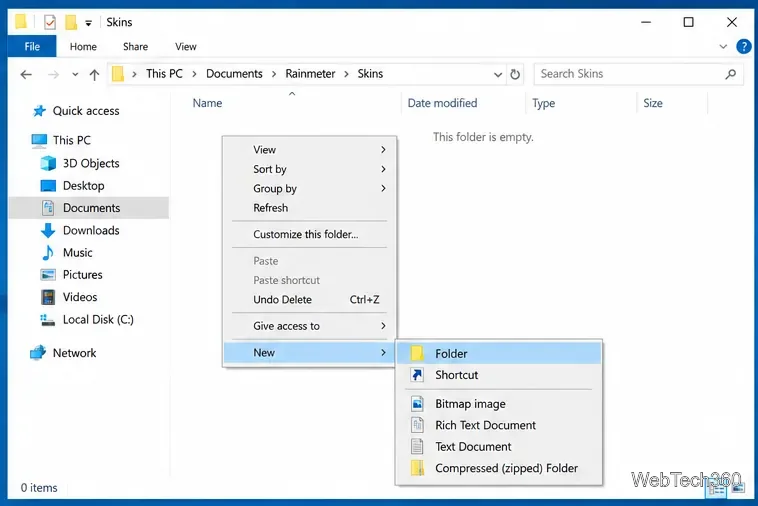Create a new Compressed (zipped) Folder

pyautogui.click(x=499, y=468)
